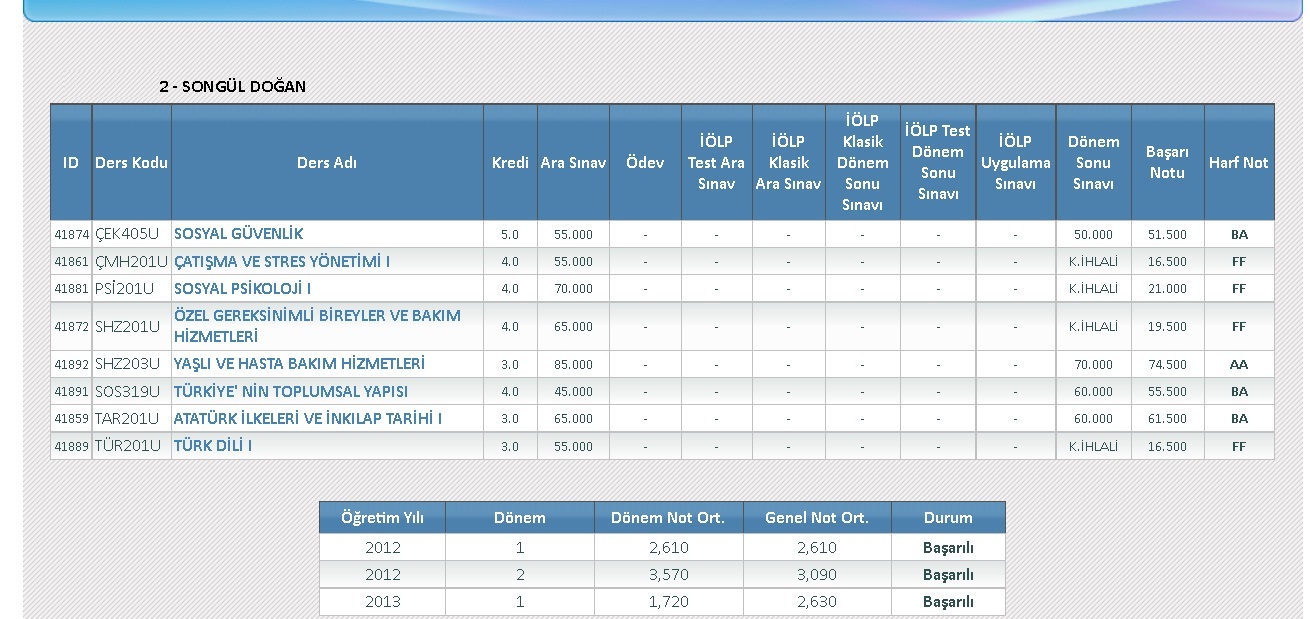Select the Başarı Notu column header
The width and height of the screenshot is (1310, 619).
tap(1167, 162)
